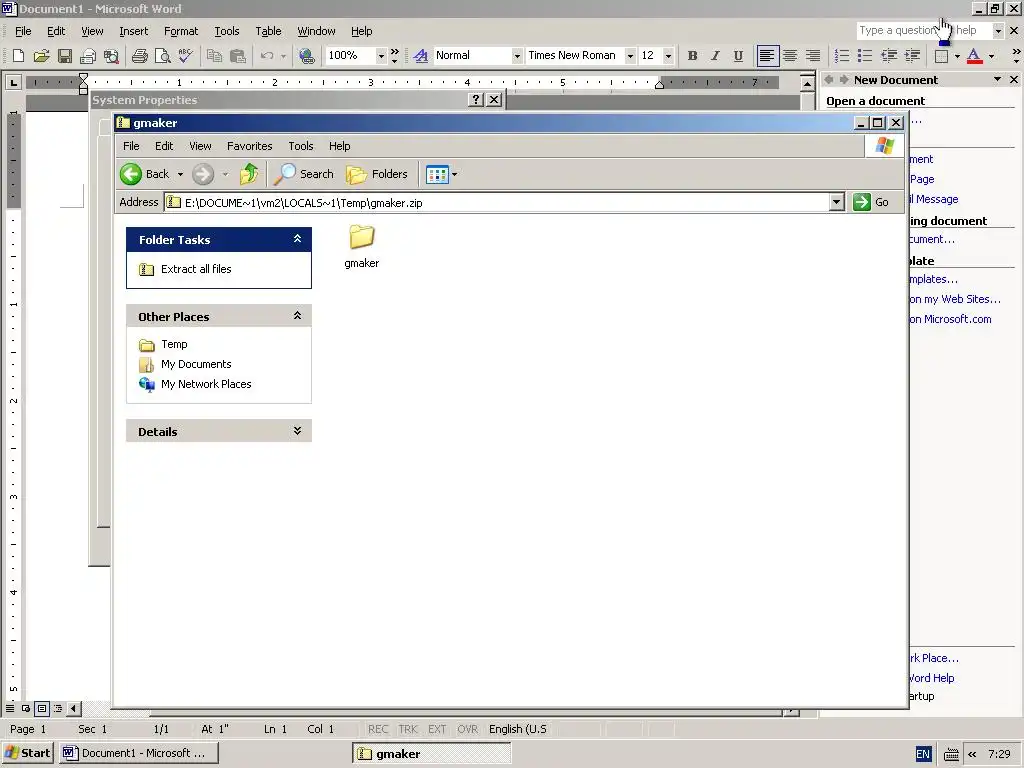The image size is (1024, 768).
Task: Open the border style dropdown arrow
Action: coord(957,56)
